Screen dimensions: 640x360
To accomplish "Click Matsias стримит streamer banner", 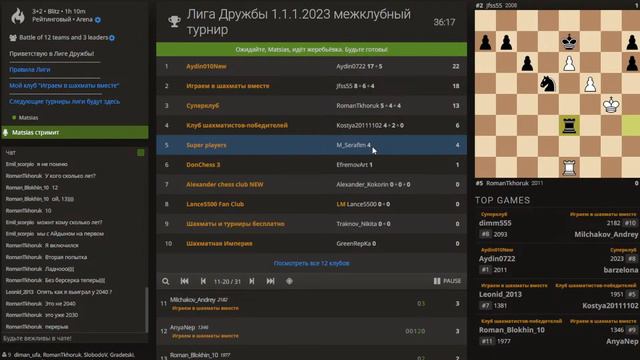I will tap(75, 132).
